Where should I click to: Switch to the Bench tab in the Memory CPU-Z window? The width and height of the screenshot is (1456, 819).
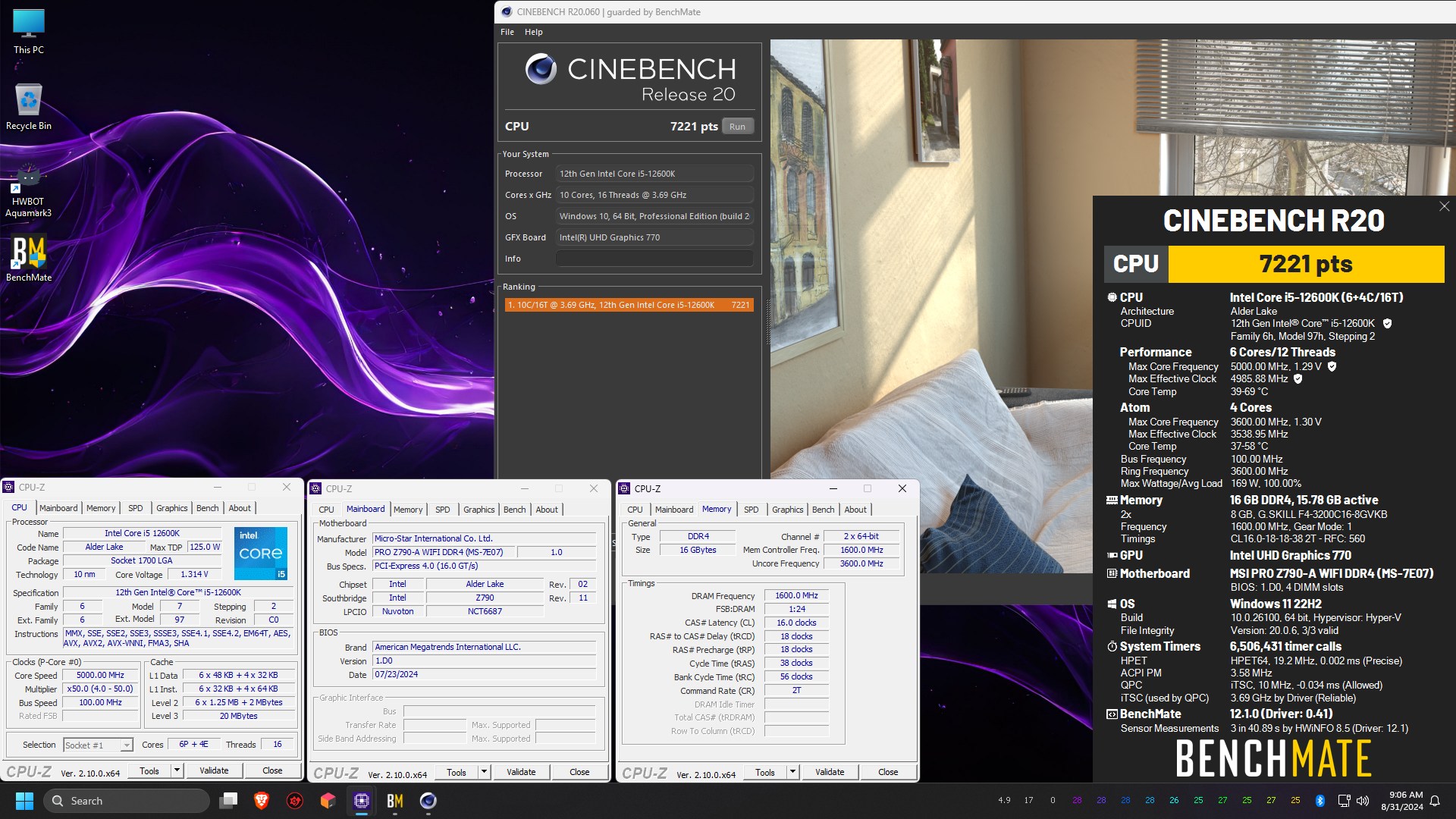click(x=823, y=510)
